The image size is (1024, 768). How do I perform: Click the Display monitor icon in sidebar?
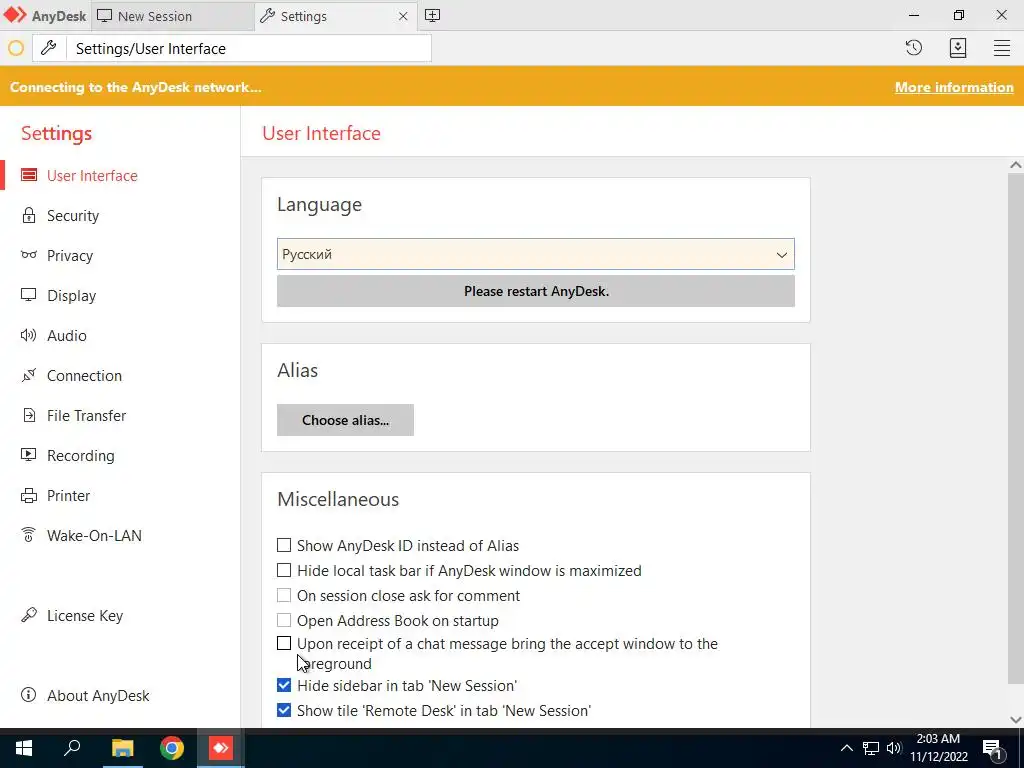click(x=29, y=295)
